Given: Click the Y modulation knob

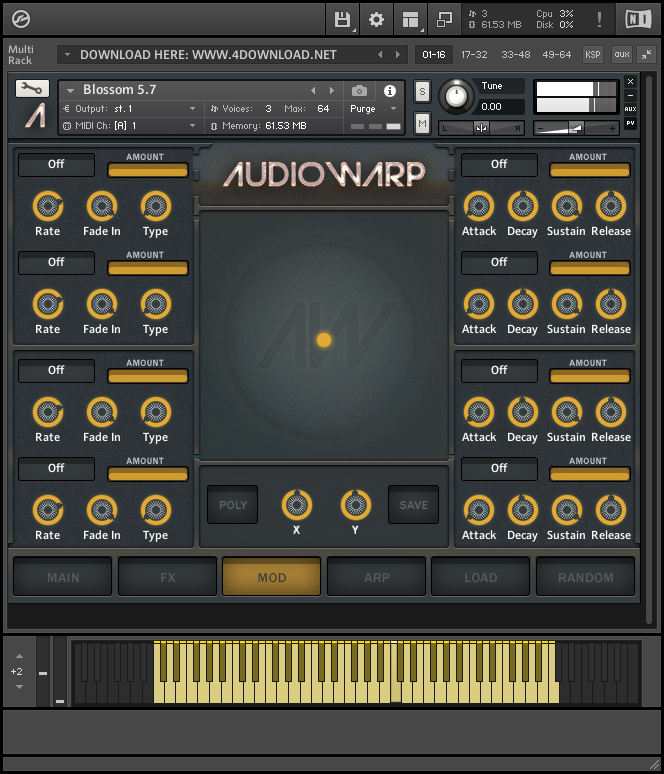Looking at the screenshot, I should pos(355,504).
